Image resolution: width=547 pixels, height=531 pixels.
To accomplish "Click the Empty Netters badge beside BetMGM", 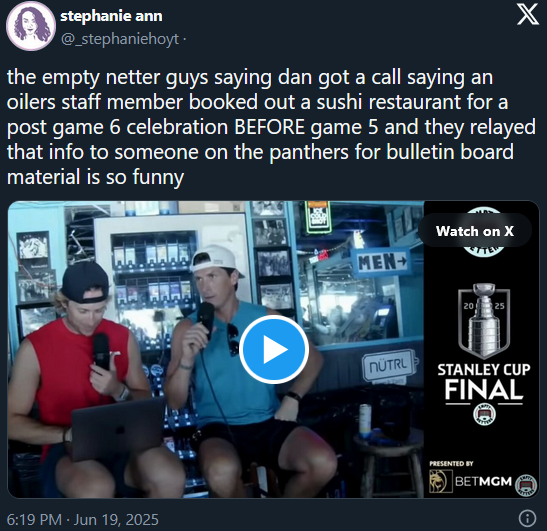I will coord(526,485).
